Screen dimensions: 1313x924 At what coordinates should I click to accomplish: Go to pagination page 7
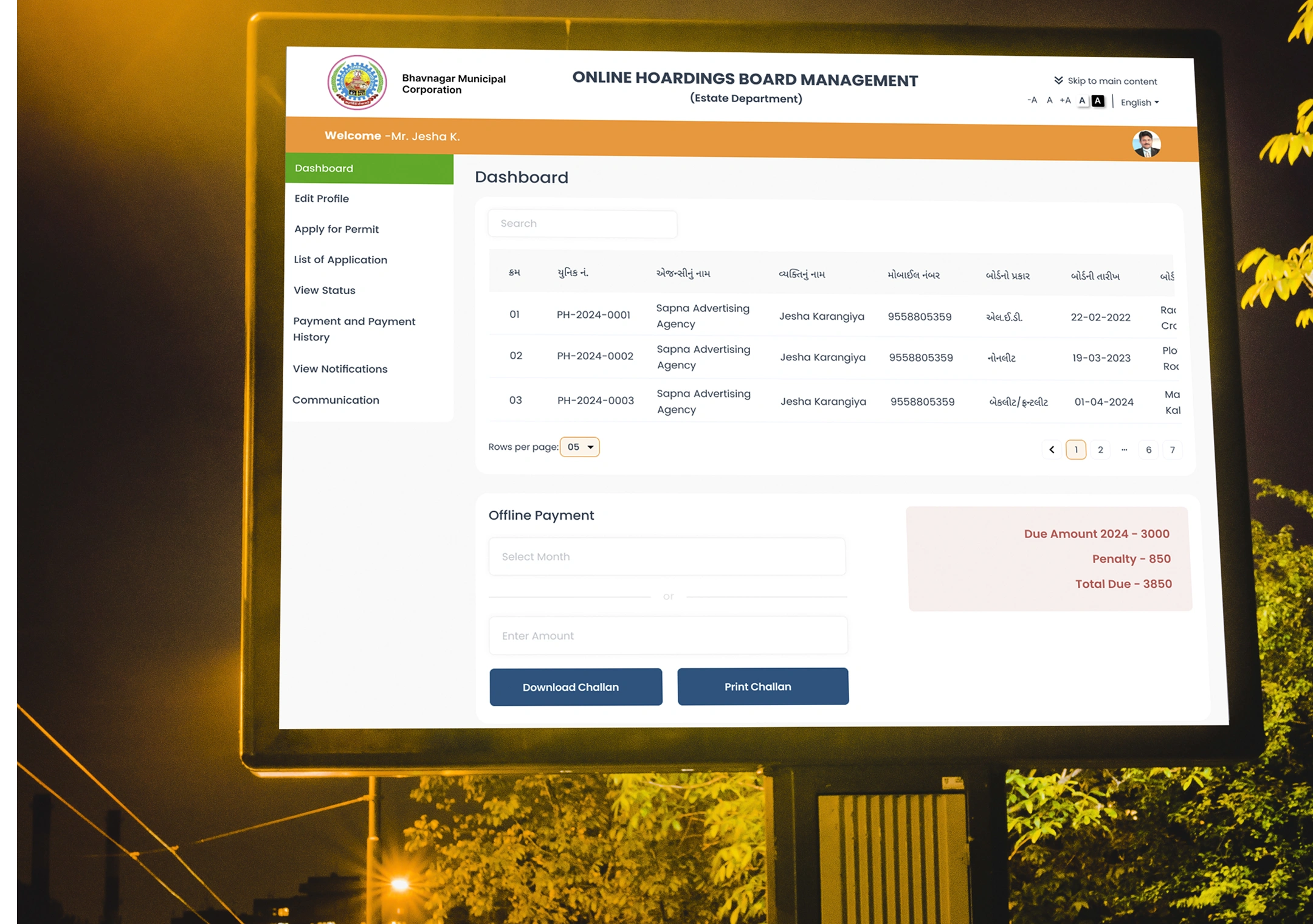(1173, 450)
